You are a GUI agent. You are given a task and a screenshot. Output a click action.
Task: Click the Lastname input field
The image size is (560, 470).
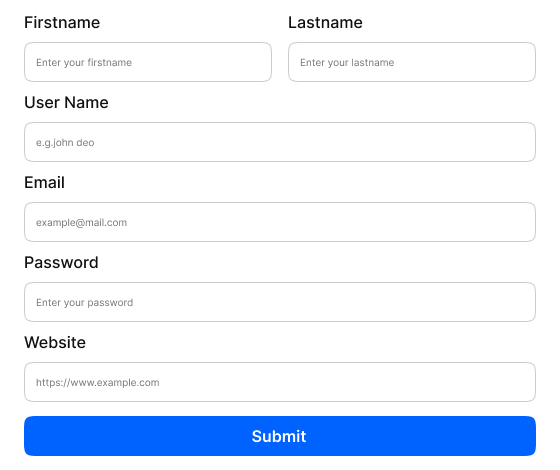click(412, 62)
